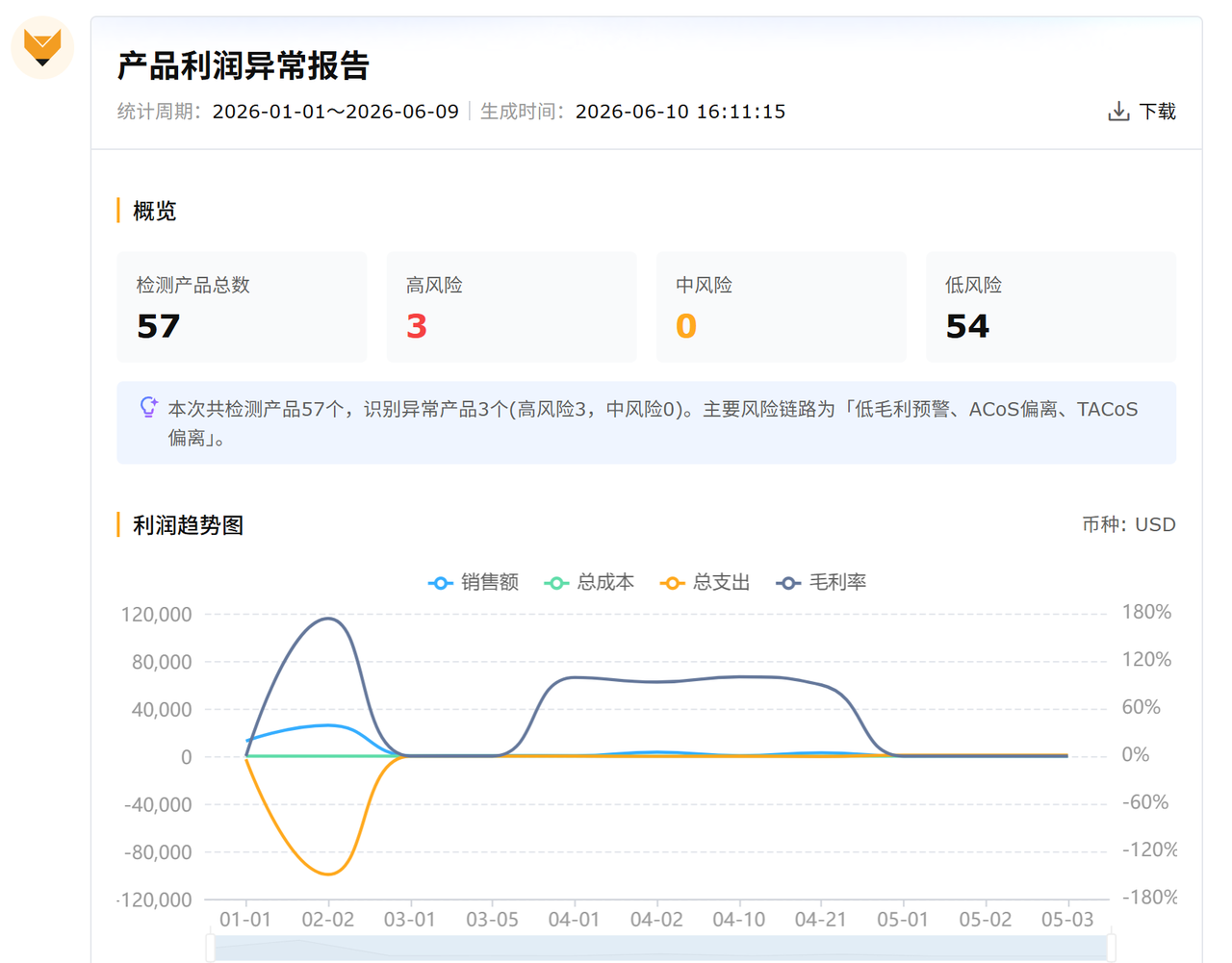The image size is (1232, 963).
Task: Click the 02-02 x-axis date label
Action: click(328, 919)
